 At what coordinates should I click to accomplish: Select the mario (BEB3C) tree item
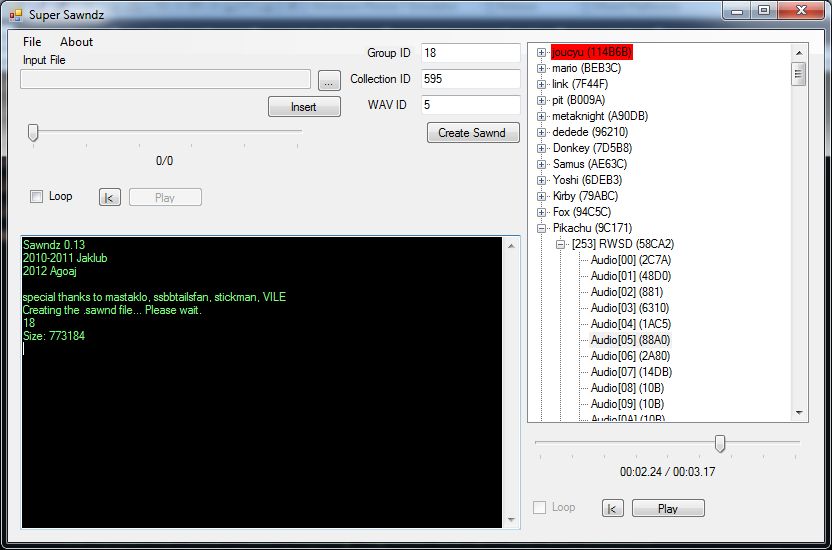586,68
